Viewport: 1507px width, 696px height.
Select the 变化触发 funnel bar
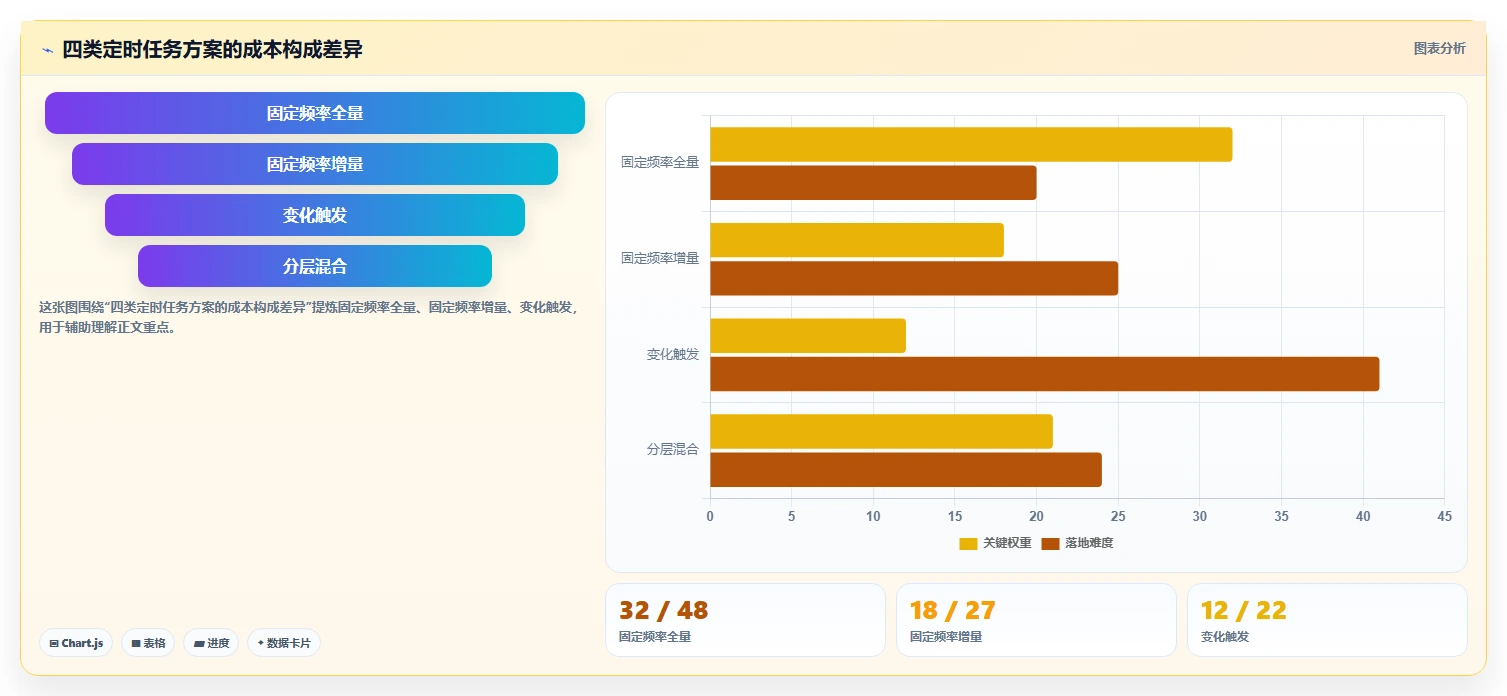(x=315, y=215)
